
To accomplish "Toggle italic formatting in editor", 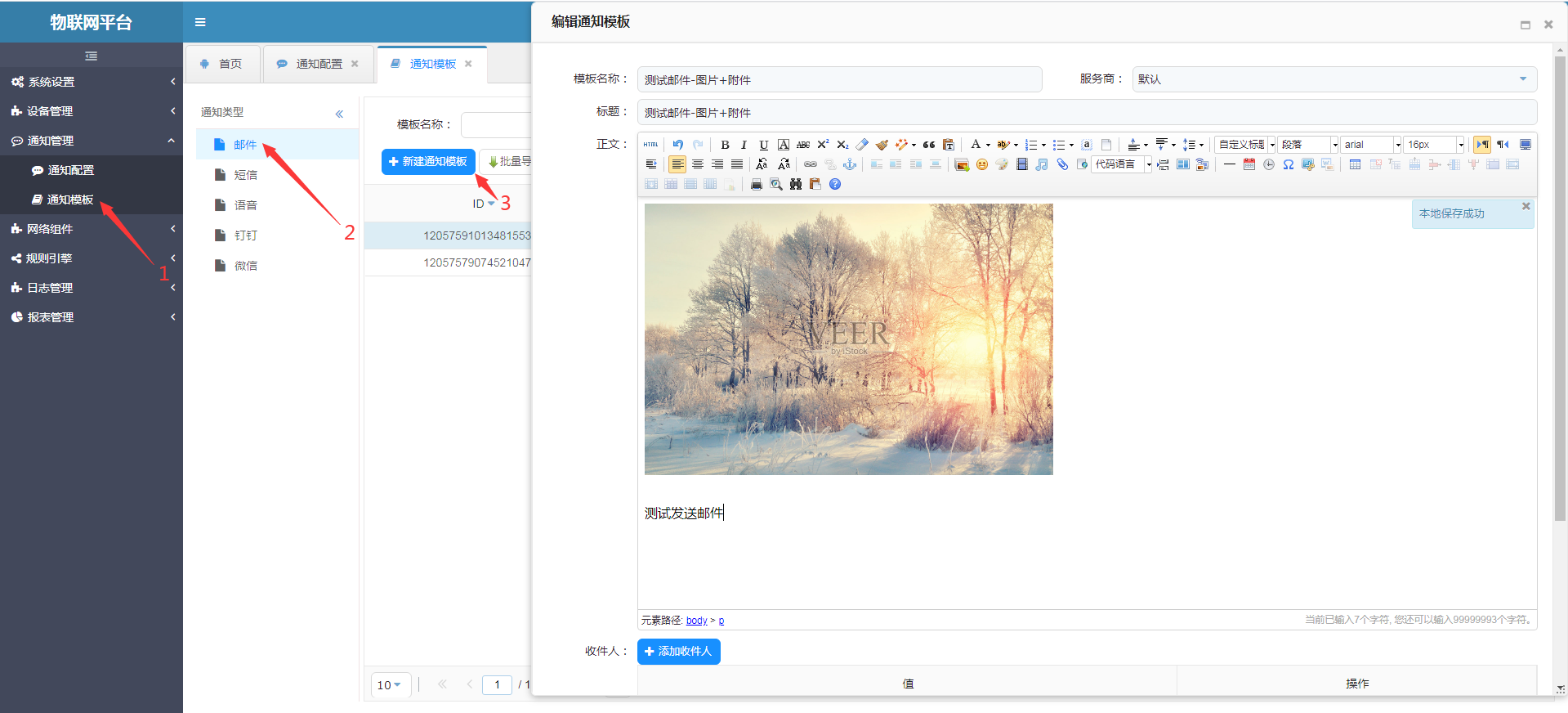I will (744, 145).
